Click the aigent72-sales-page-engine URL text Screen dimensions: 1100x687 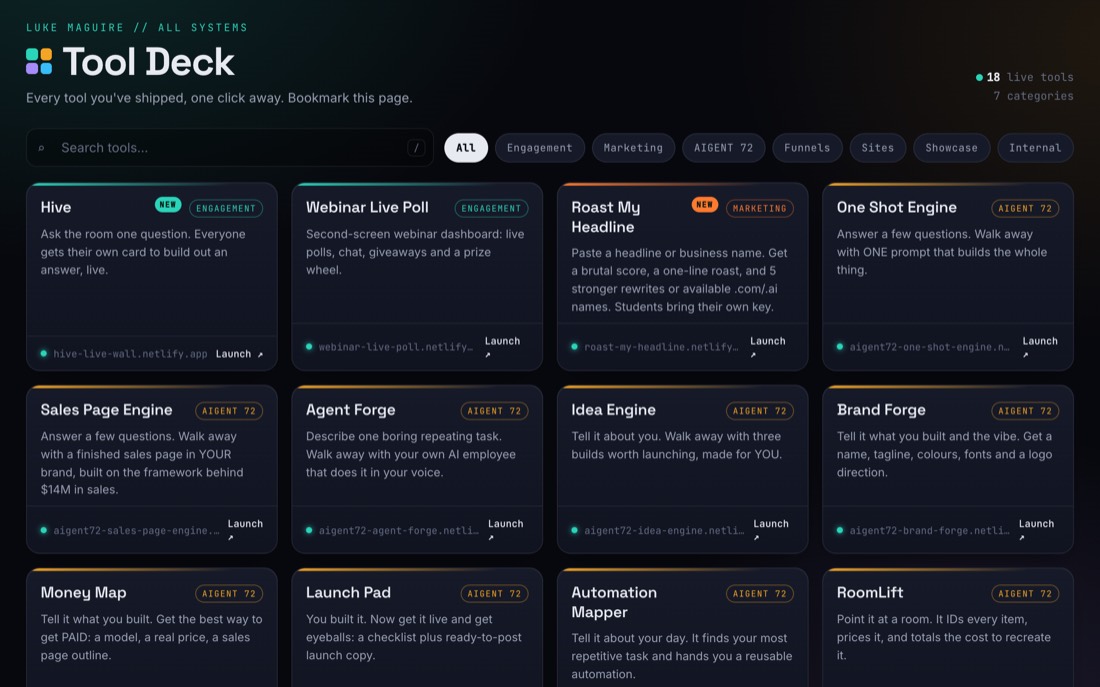click(136, 531)
